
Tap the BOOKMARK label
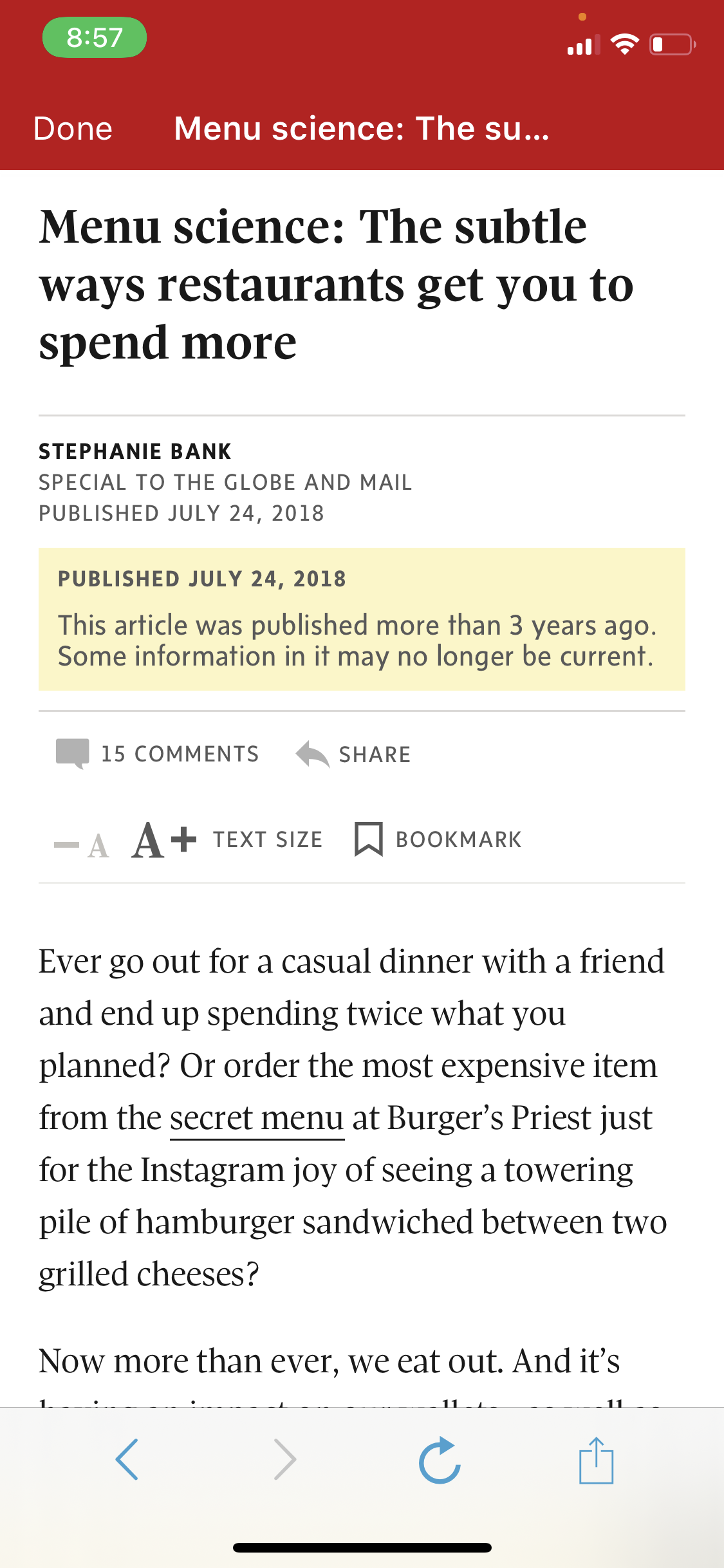[458, 839]
